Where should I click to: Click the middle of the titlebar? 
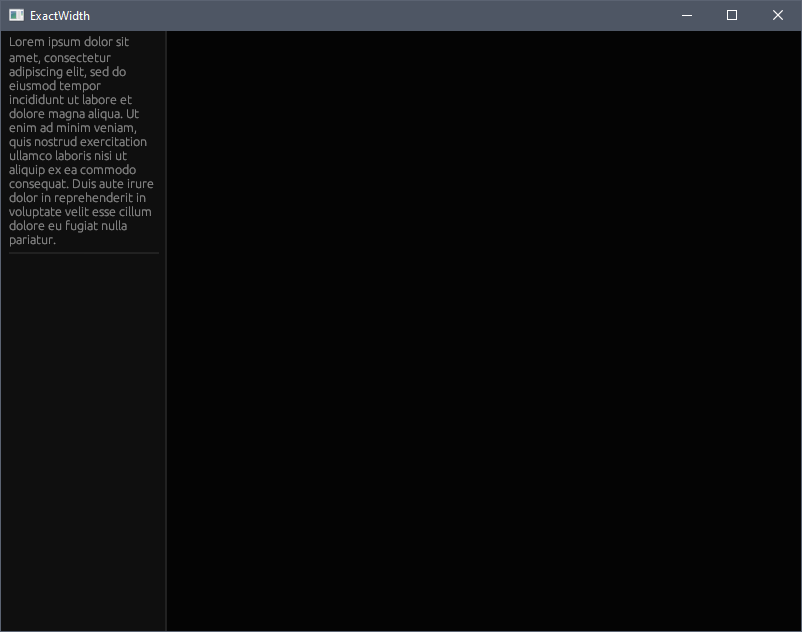(400, 15)
